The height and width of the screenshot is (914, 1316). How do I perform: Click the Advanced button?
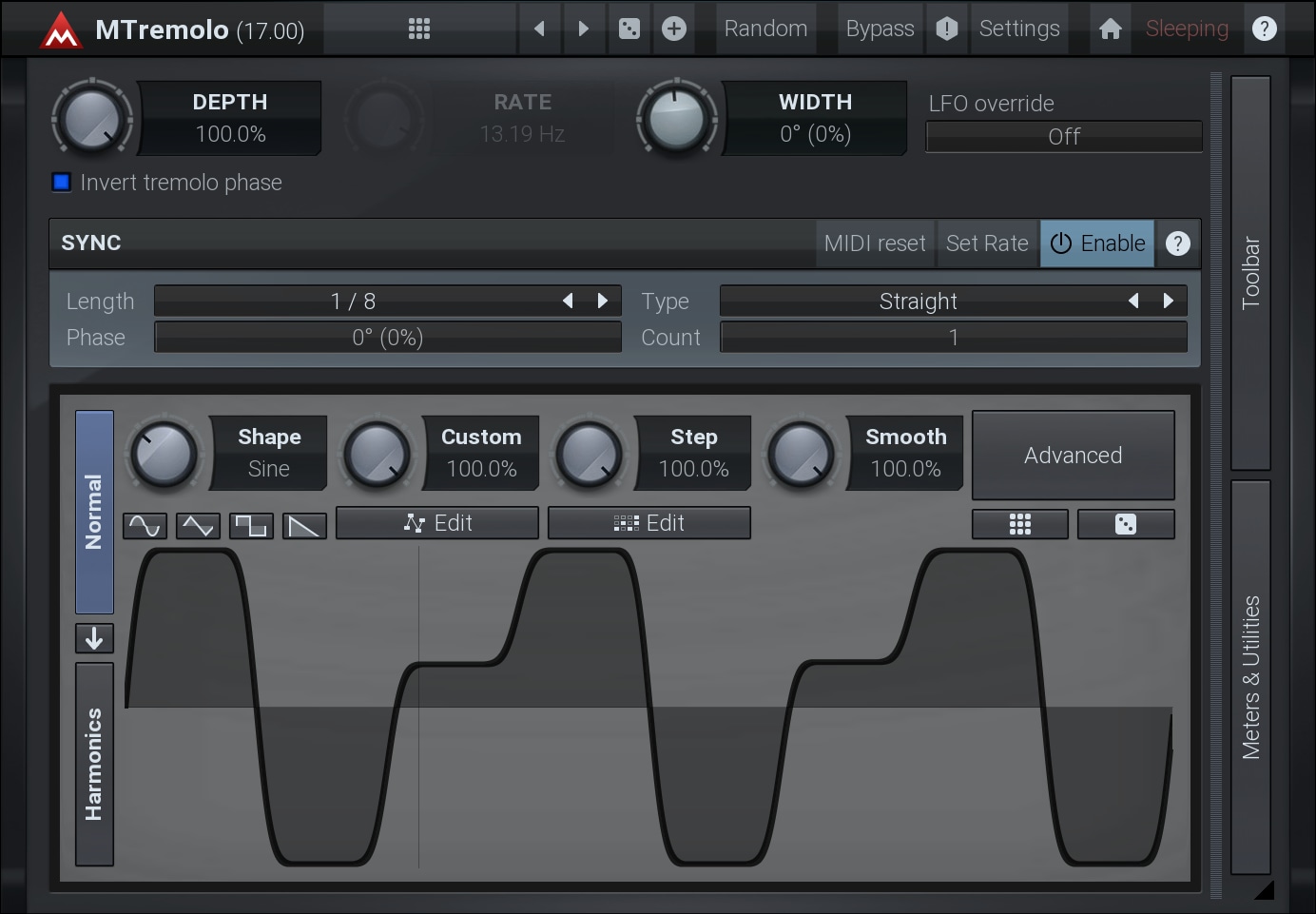1073,456
